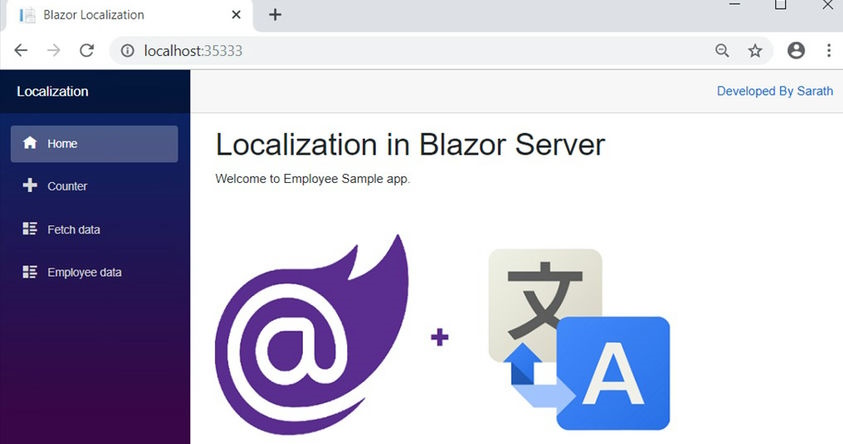The image size is (843, 444).
Task: Open the Chrome profile avatar
Action: coord(796,51)
